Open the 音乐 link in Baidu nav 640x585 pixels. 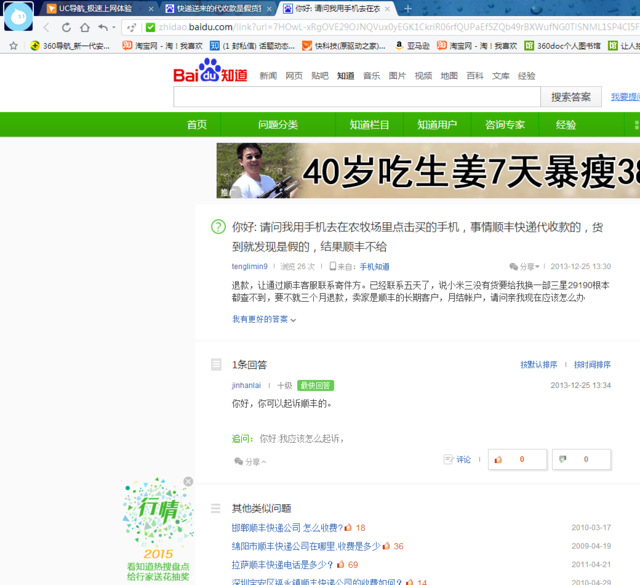(x=371, y=76)
